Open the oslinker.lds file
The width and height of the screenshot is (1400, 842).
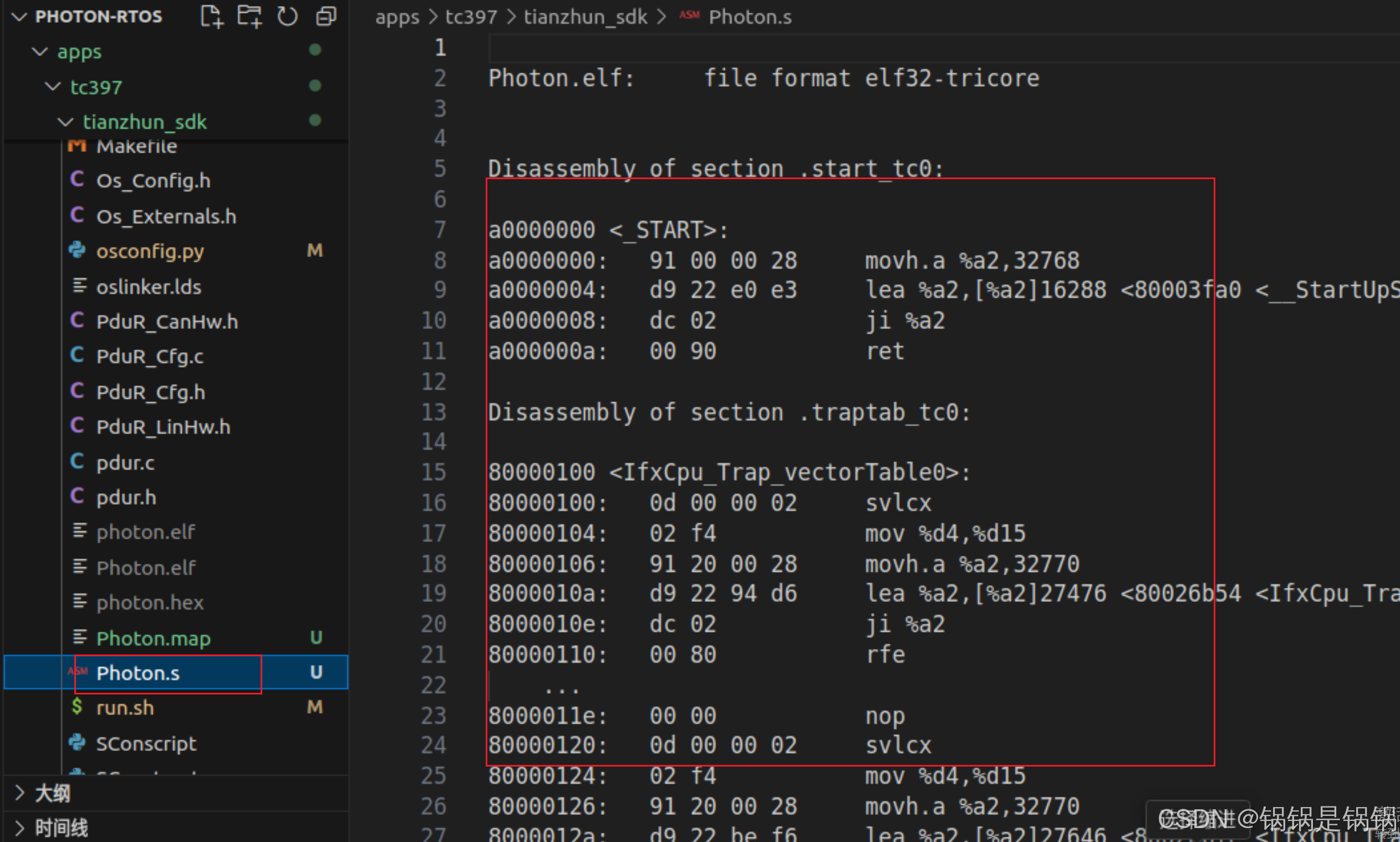point(149,287)
